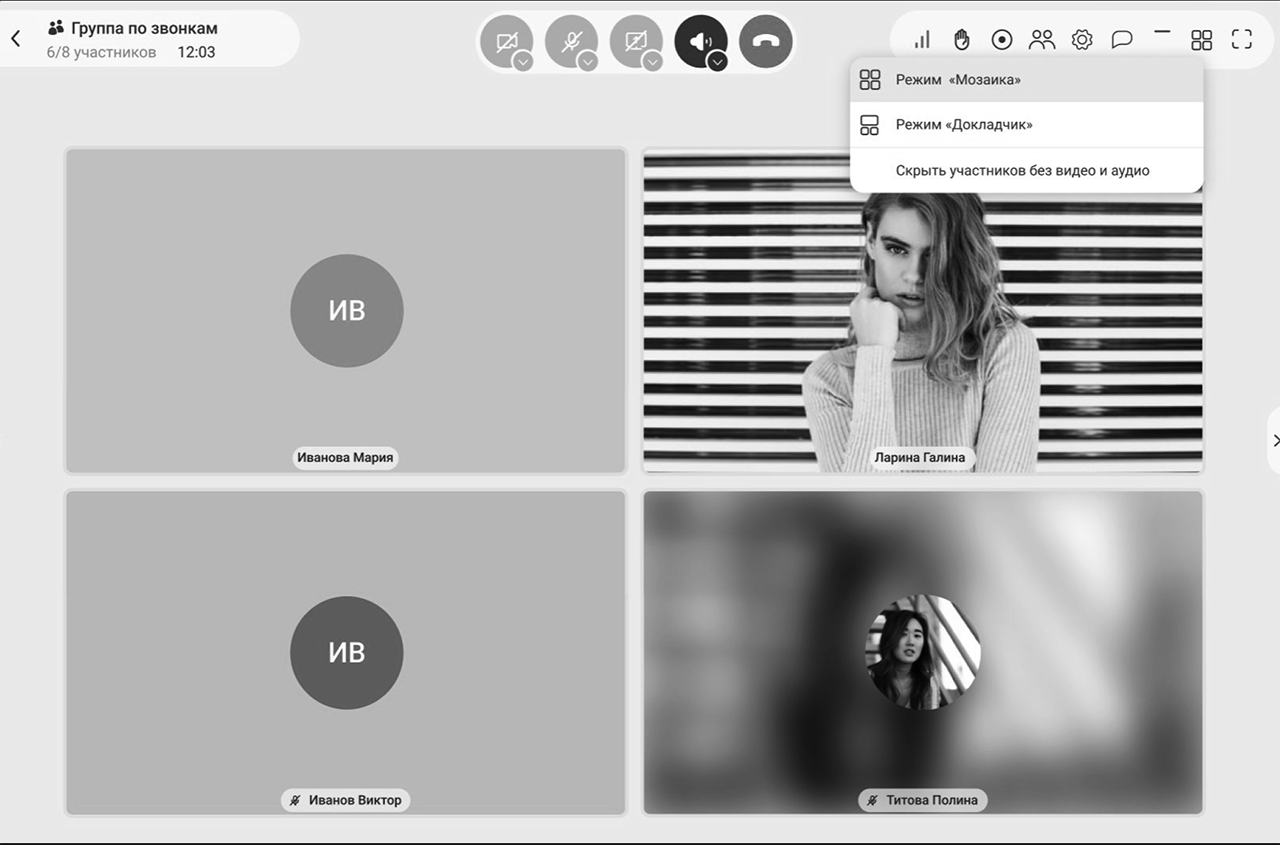1280x845 pixels.
Task: Expand camera options dropdown arrow
Action: 523,62
